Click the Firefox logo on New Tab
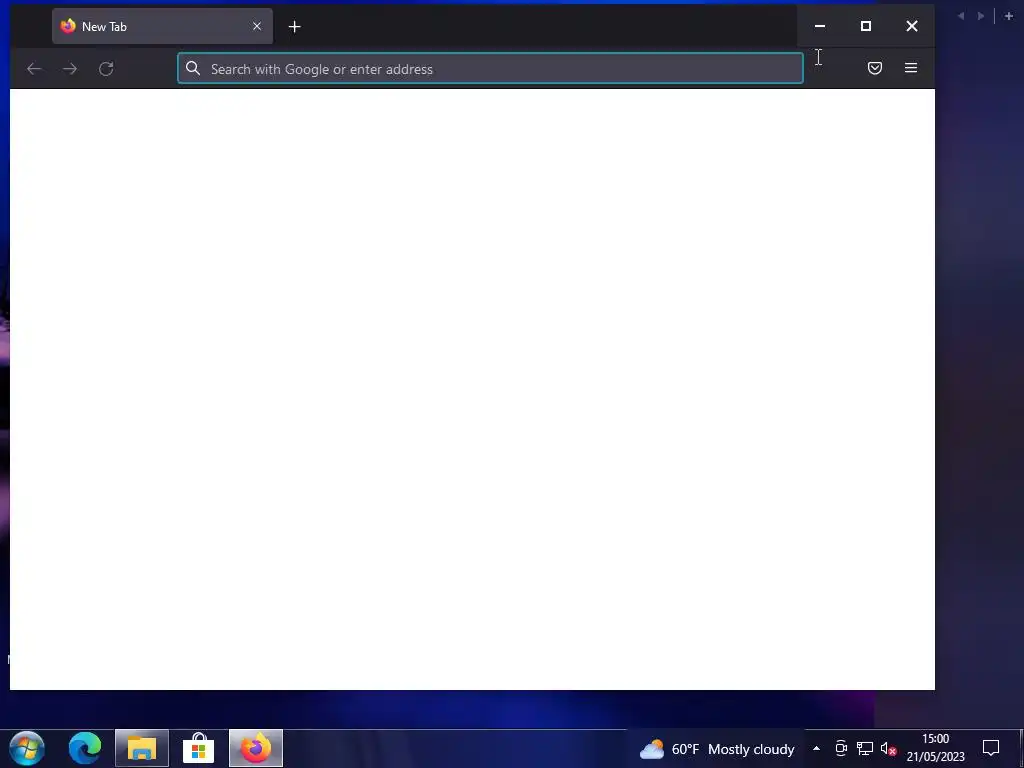This screenshot has width=1024, height=768. (x=68, y=26)
